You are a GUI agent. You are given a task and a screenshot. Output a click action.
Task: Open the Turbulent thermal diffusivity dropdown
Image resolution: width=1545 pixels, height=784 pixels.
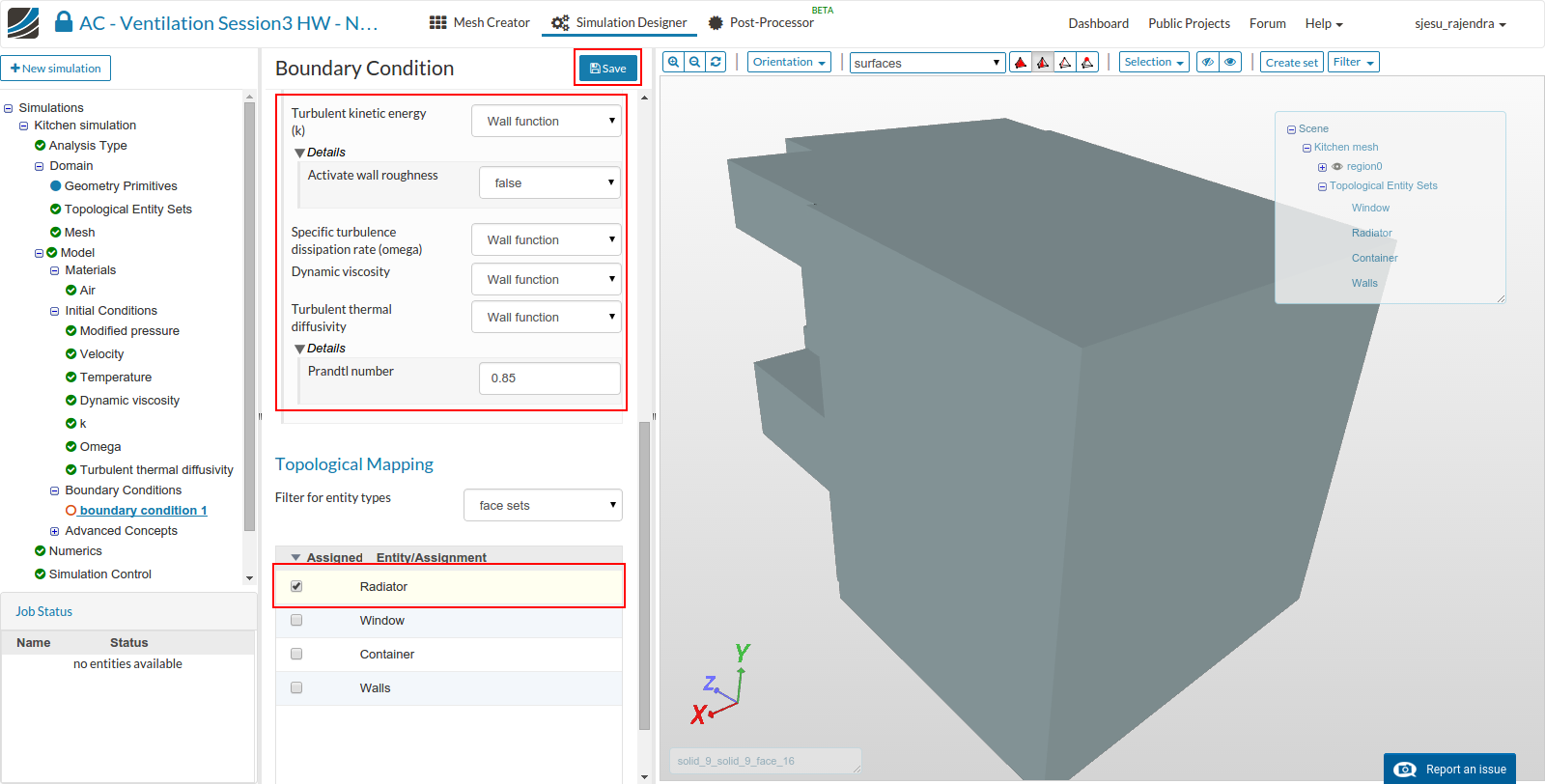tap(547, 317)
